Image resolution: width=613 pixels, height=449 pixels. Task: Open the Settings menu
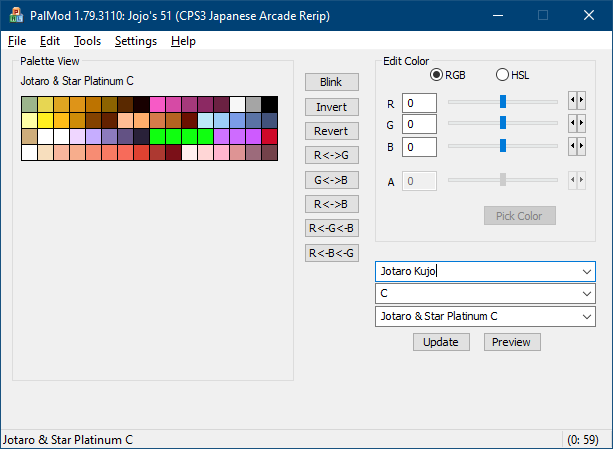[135, 41]
